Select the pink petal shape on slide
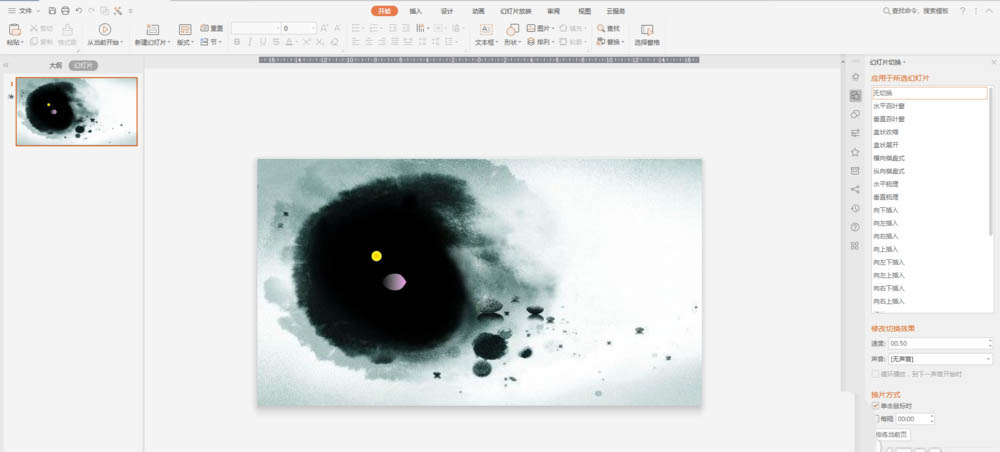The image size is (1000, 452). coord(394,281)
